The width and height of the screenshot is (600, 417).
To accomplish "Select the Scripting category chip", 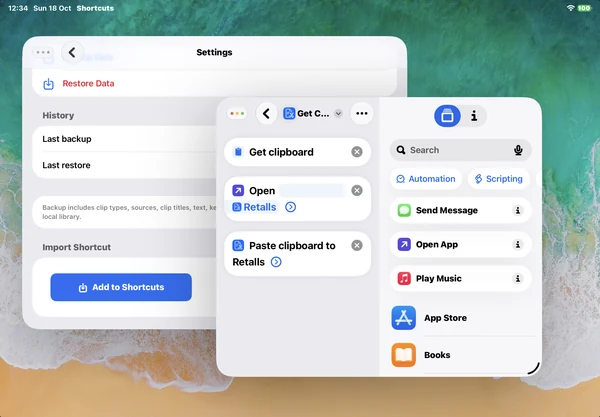I will pyautogui.click(x=499, y=179).
